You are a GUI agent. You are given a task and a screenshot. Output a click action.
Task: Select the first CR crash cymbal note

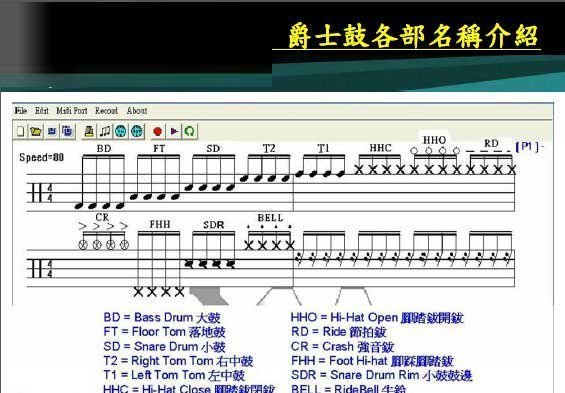tap(83, 245)
